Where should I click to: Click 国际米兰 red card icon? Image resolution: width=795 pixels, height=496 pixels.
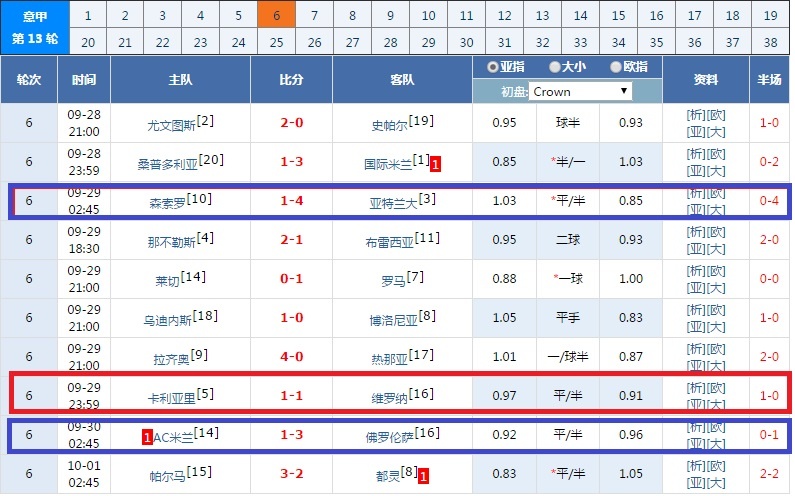(435, 164)
